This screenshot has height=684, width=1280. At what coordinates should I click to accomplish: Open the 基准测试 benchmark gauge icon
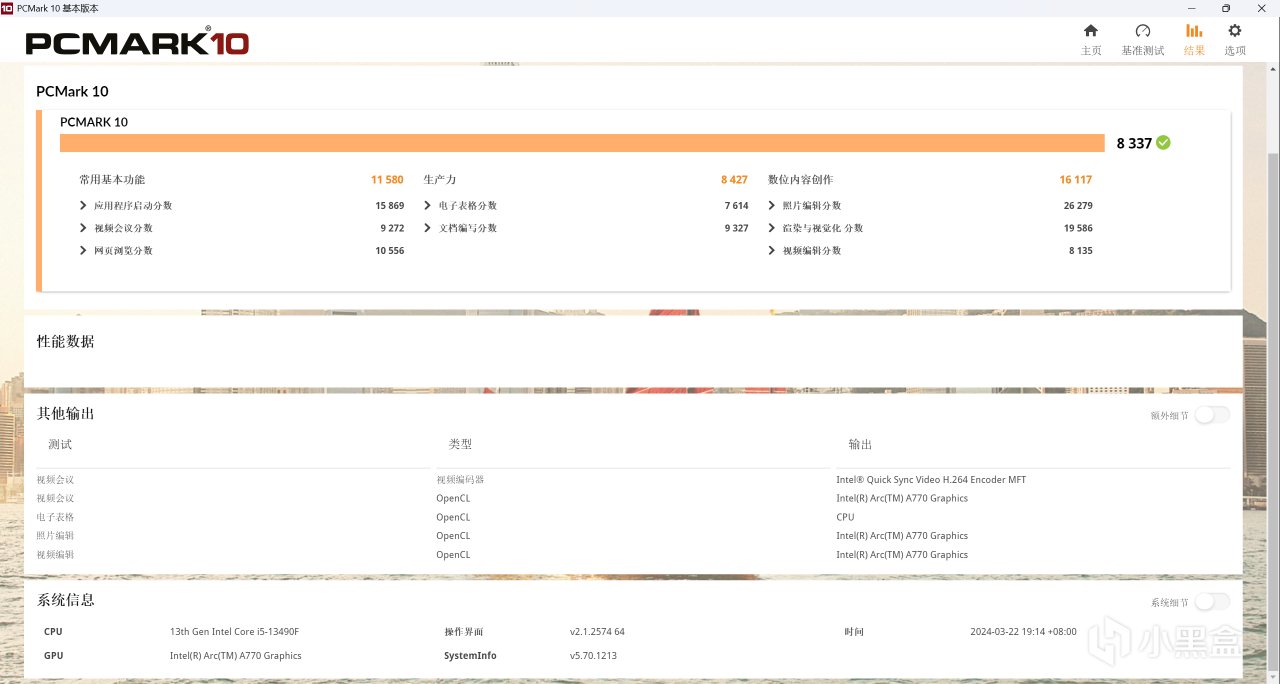(x=1143, y=31)
